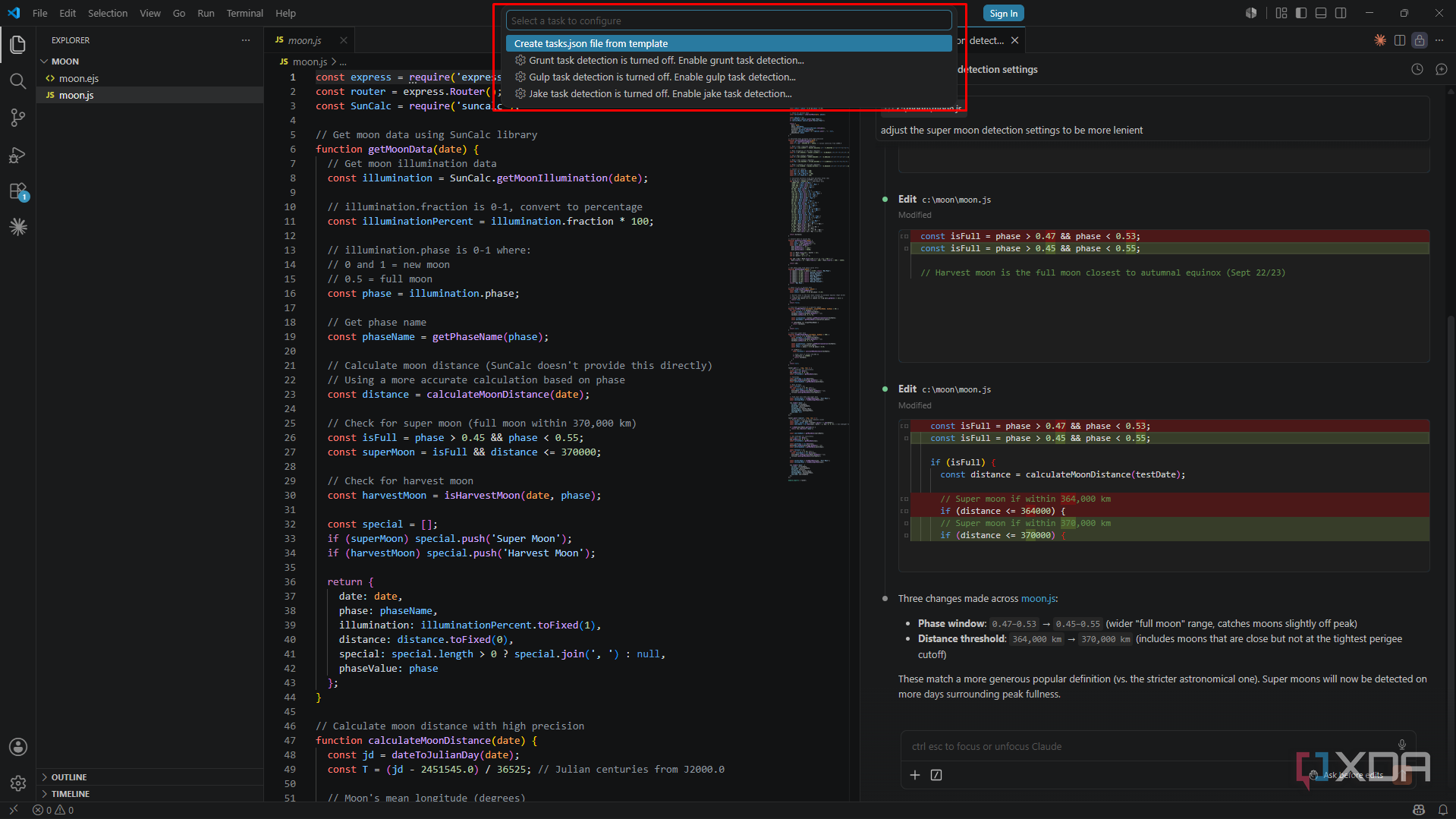
Task: Click the VS Code logo in title bar
Action: (14, 13)
